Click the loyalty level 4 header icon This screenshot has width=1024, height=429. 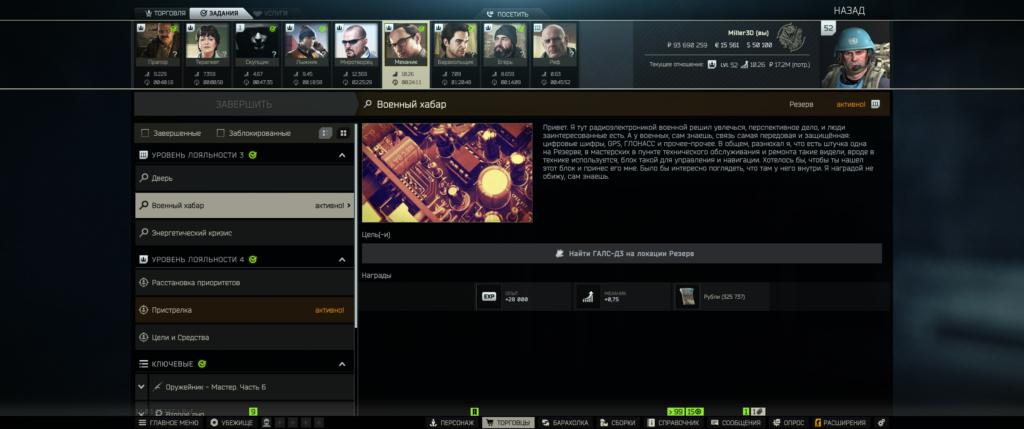144,260
